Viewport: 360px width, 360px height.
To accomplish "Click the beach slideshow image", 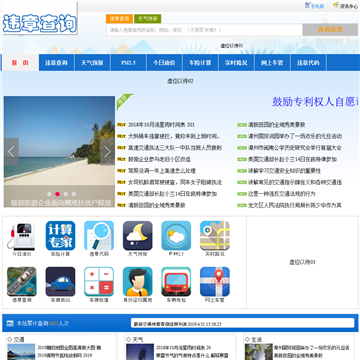I will click(59, 152).
